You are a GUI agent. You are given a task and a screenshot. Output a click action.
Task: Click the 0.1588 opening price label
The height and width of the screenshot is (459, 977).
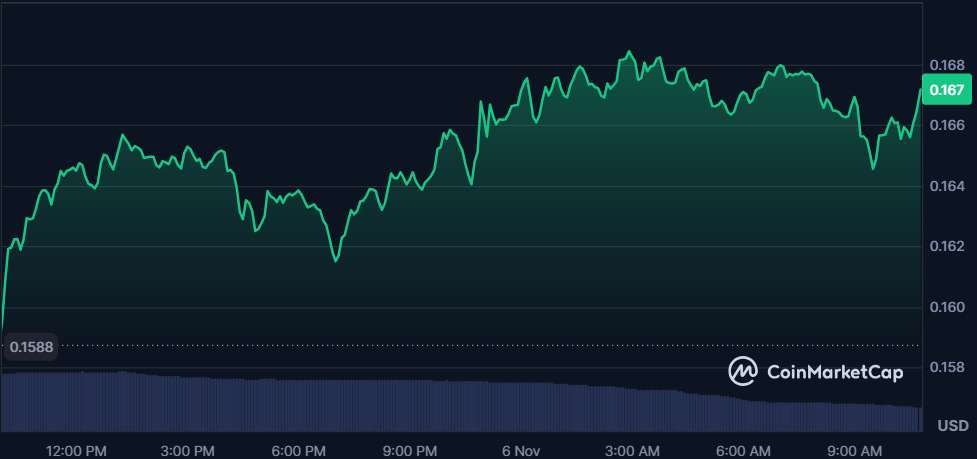point(32,347)
